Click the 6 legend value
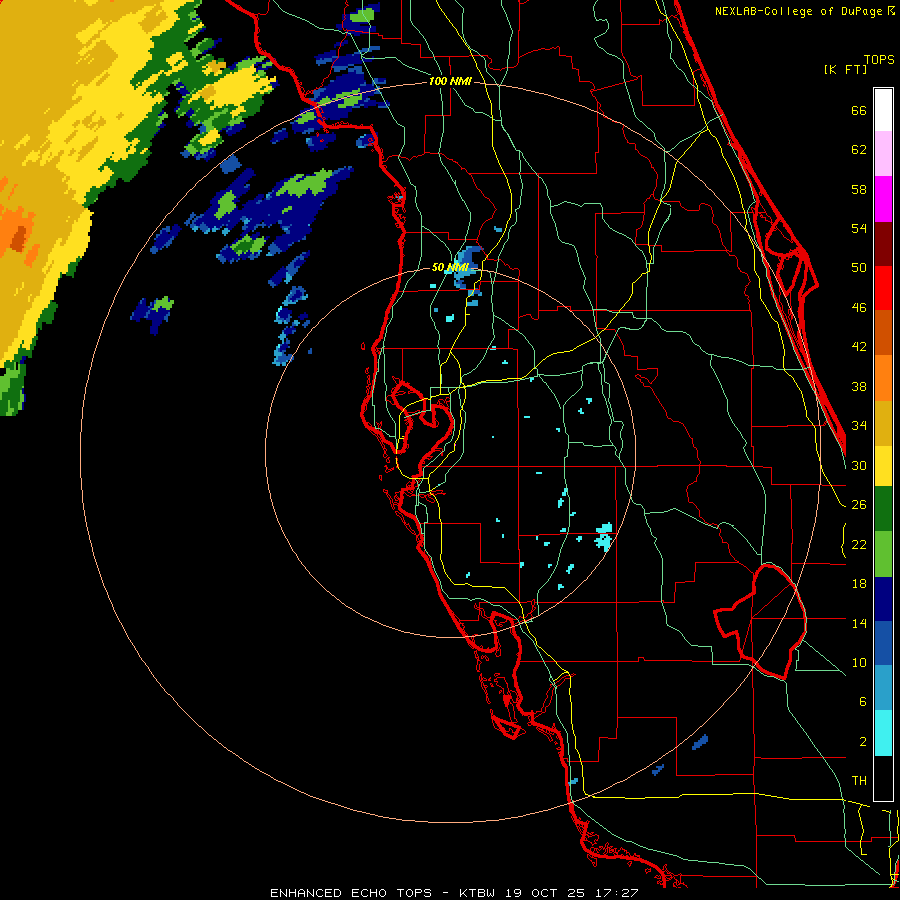The width and height of the screenshot is (900, 900). click(x=863, y=702)
